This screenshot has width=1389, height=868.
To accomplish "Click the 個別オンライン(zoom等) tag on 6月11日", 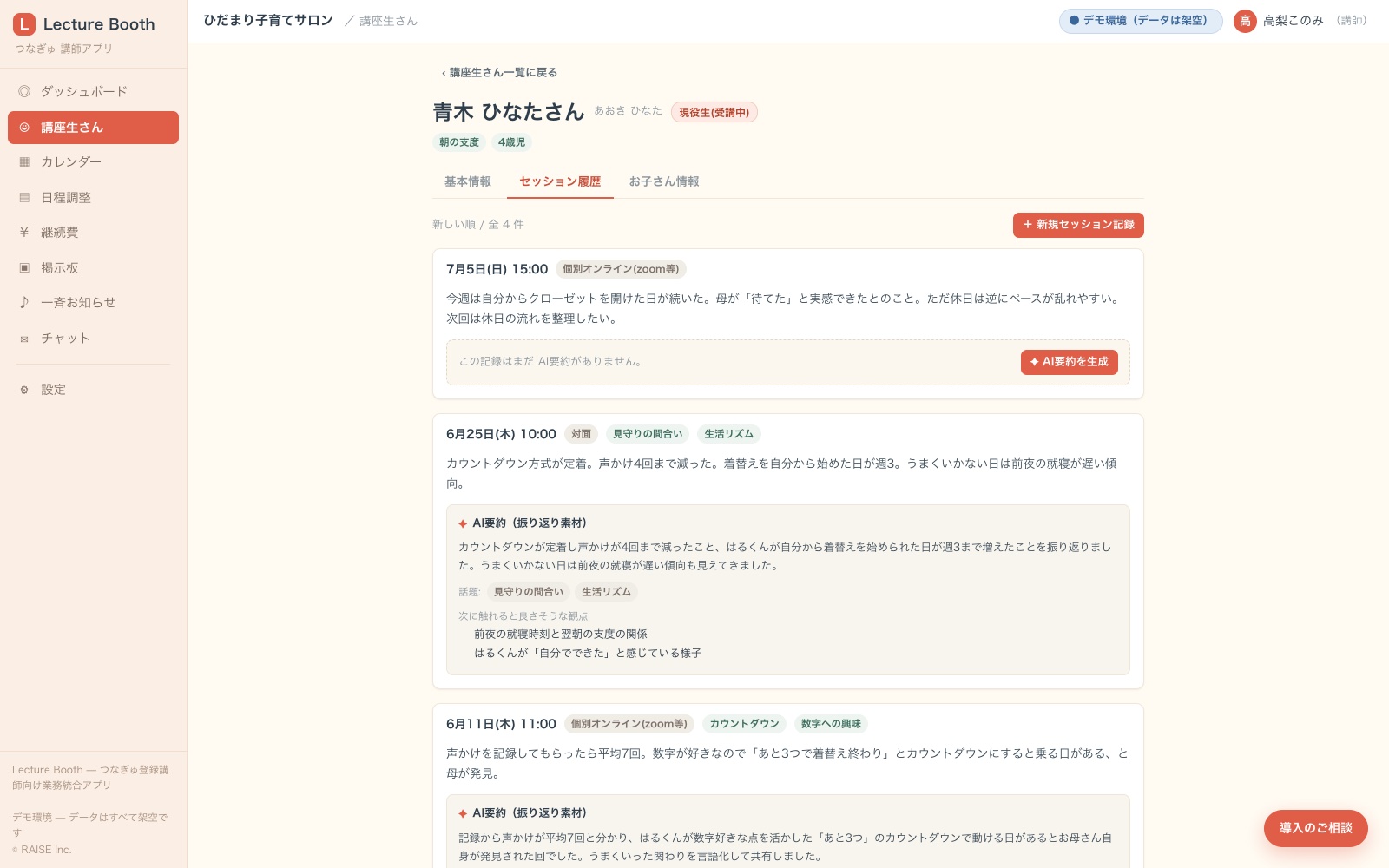I will coord(629,724).
